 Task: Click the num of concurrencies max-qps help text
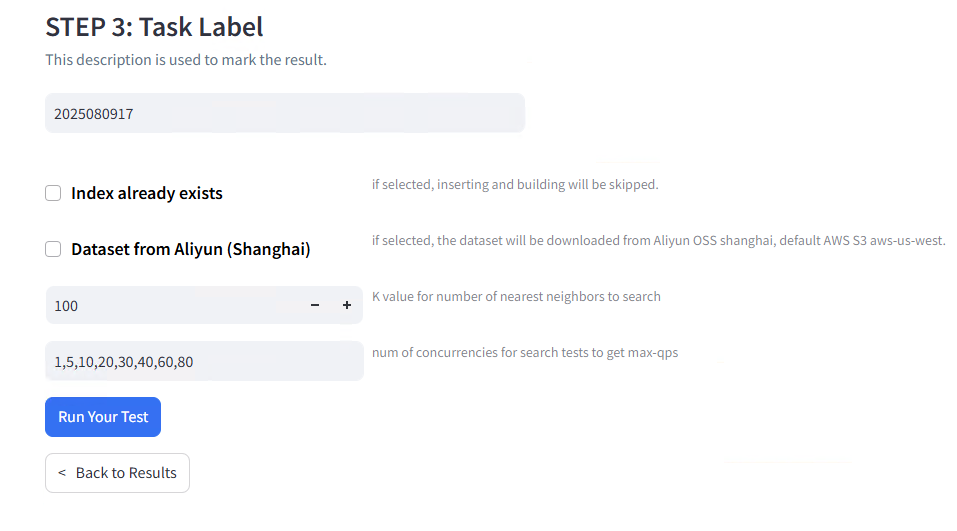click(525, 353)
